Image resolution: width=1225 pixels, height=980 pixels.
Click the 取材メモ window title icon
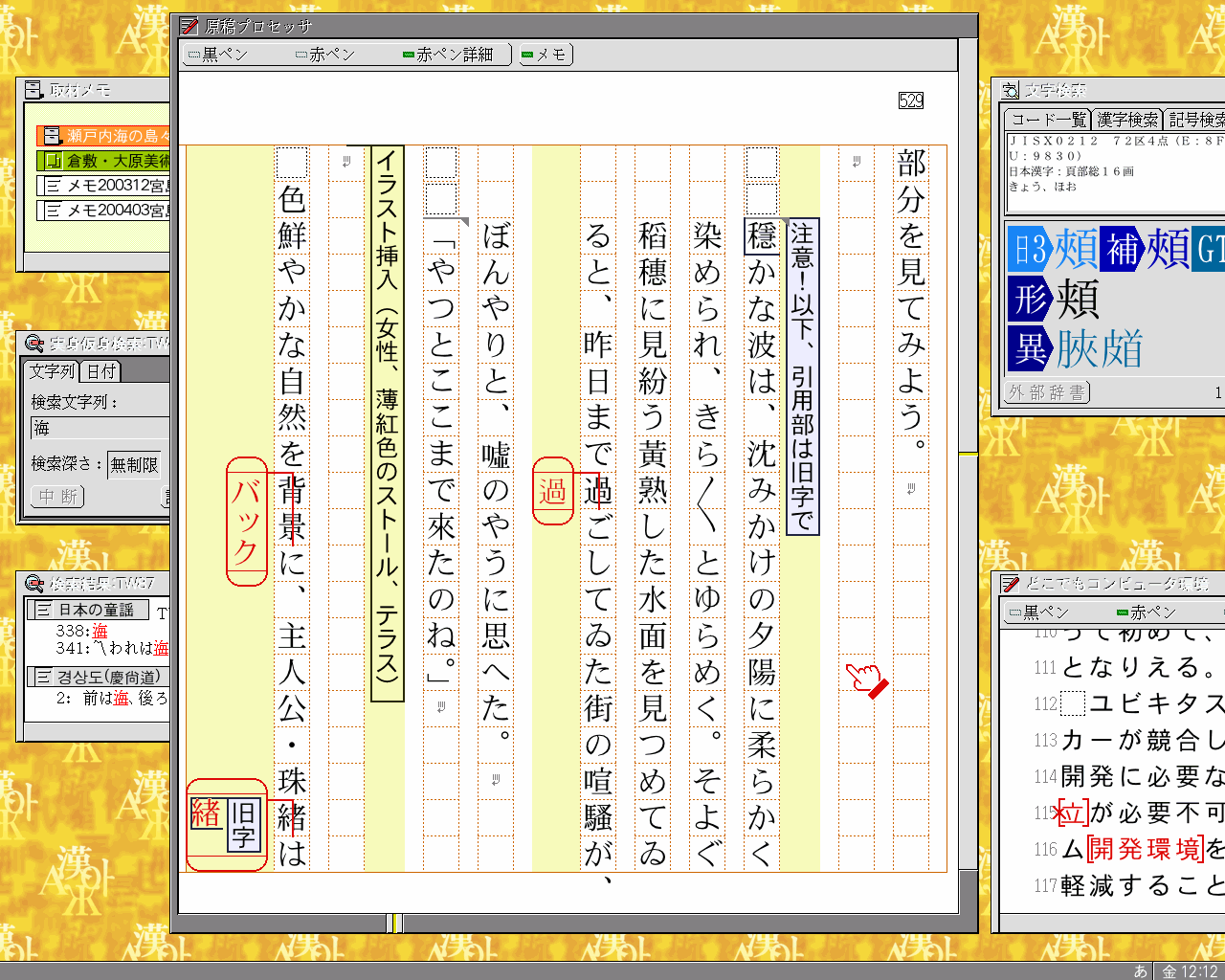coord(33,90)
